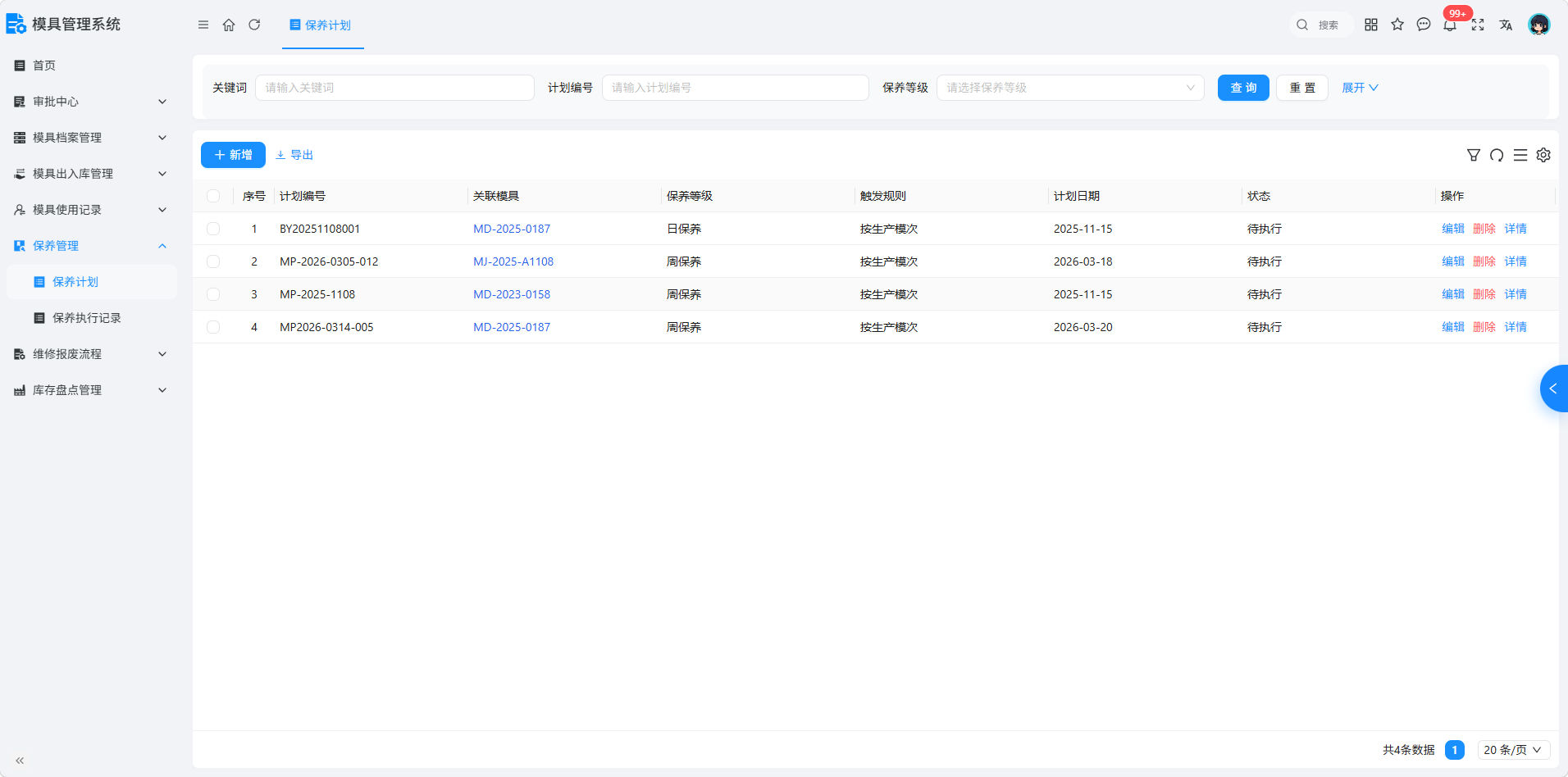Change table row density icon

(1520, 155)
